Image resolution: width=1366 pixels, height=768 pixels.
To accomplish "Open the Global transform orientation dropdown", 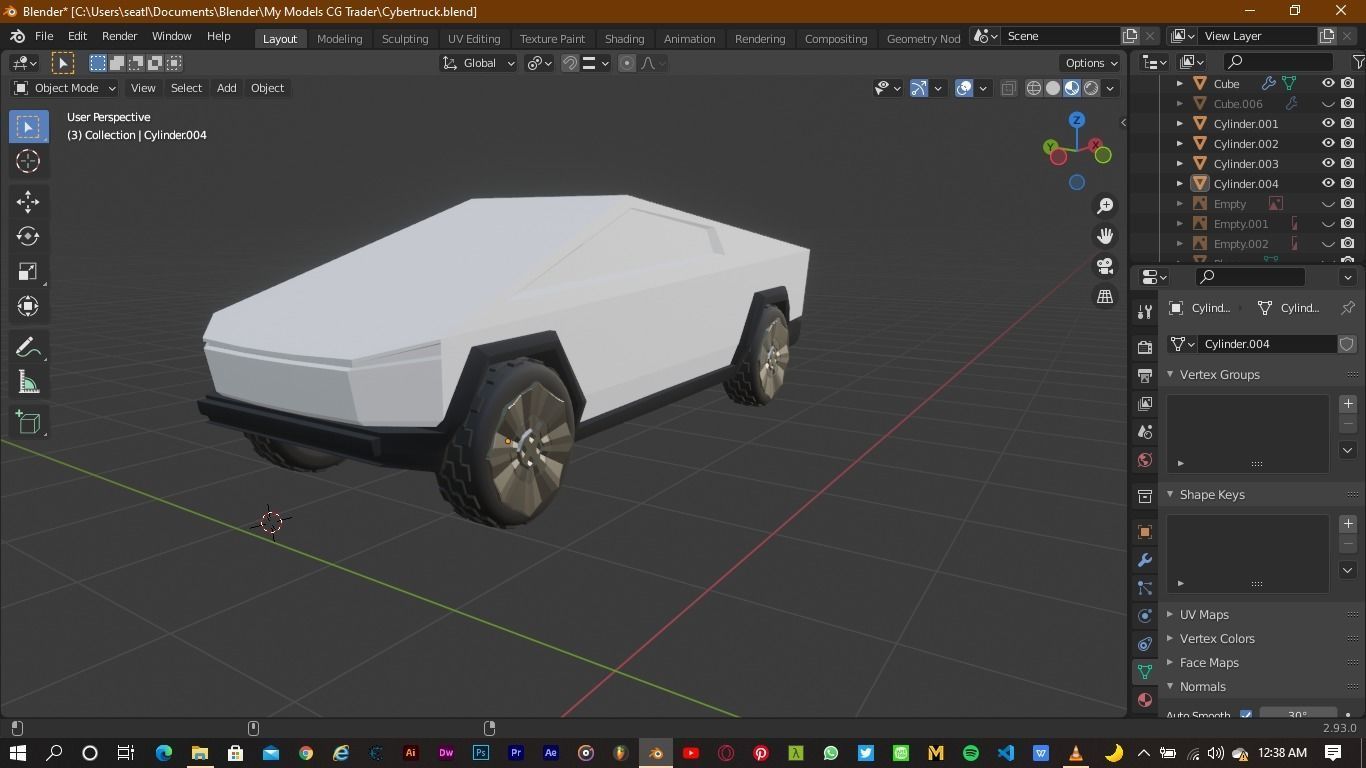I will click(x=479, y=63).
